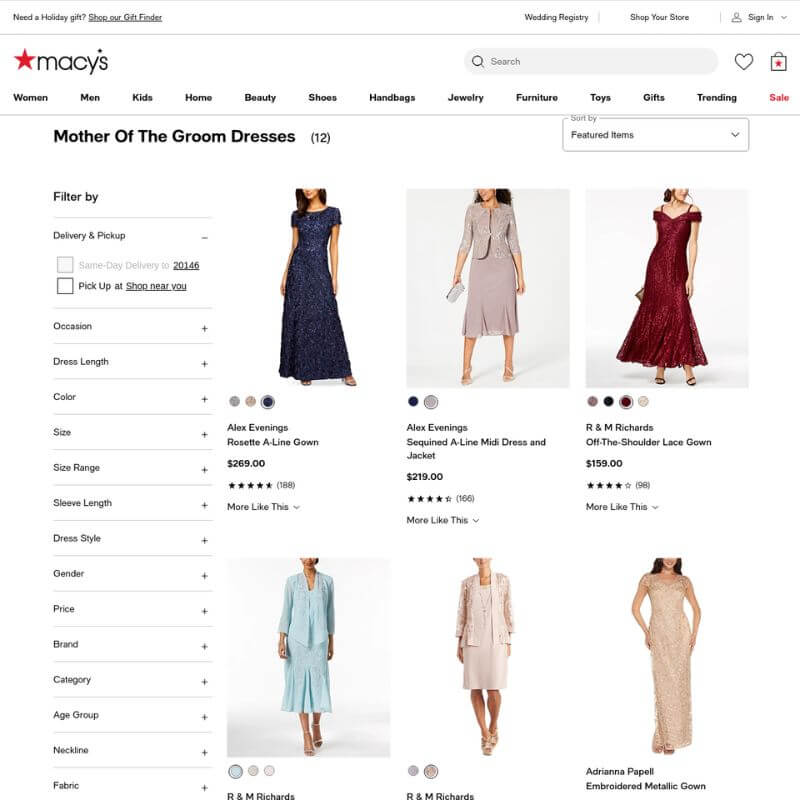Image resolution: width=800 pixels, height=800 pixels.
Task: Open Rosette A-Line Gown product link
Action: [273, 442]
